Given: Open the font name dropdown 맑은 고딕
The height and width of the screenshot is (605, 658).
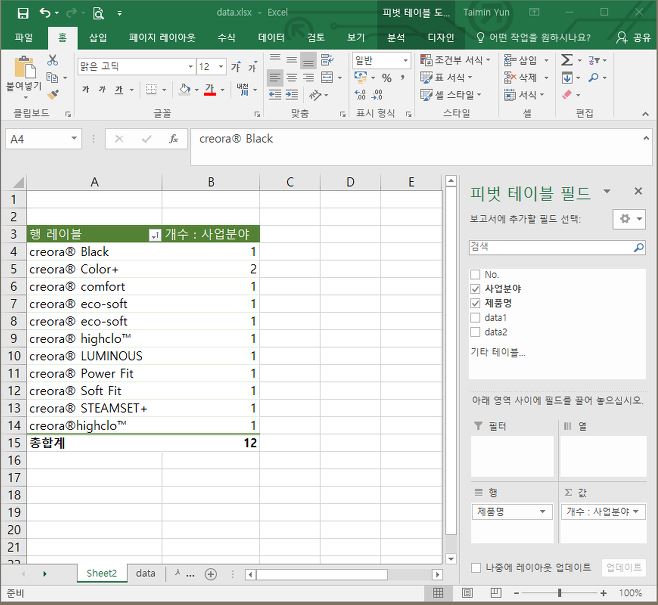Looking at the screenshot, I should [191, 66].
